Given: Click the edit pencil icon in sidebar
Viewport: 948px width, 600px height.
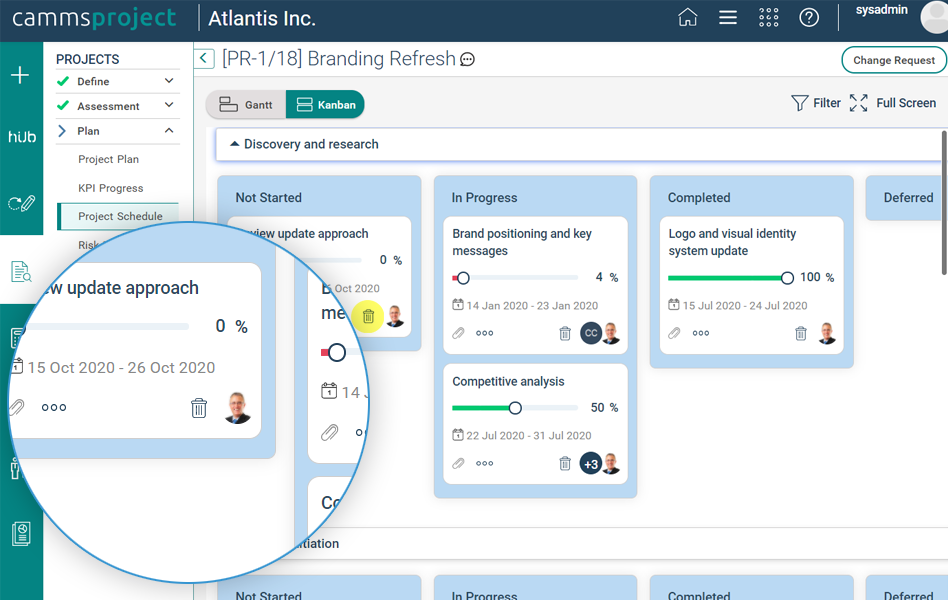Looking at the screenshot, I should [x=22, y=203].
